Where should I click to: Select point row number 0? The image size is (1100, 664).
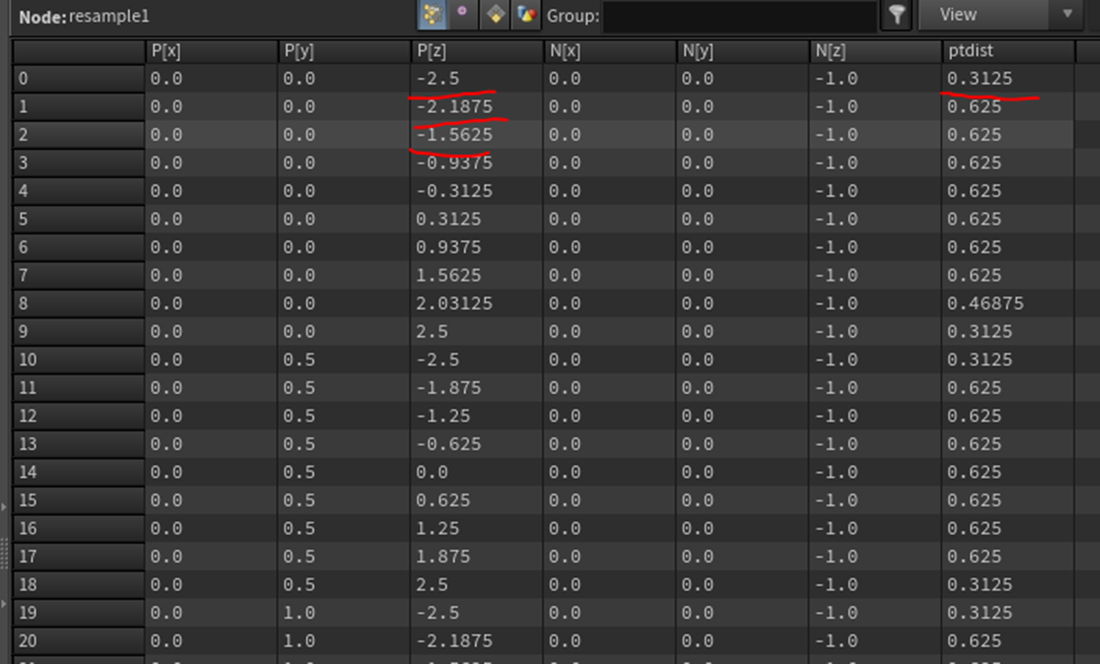pyautogui.click(x=79, y=79)
